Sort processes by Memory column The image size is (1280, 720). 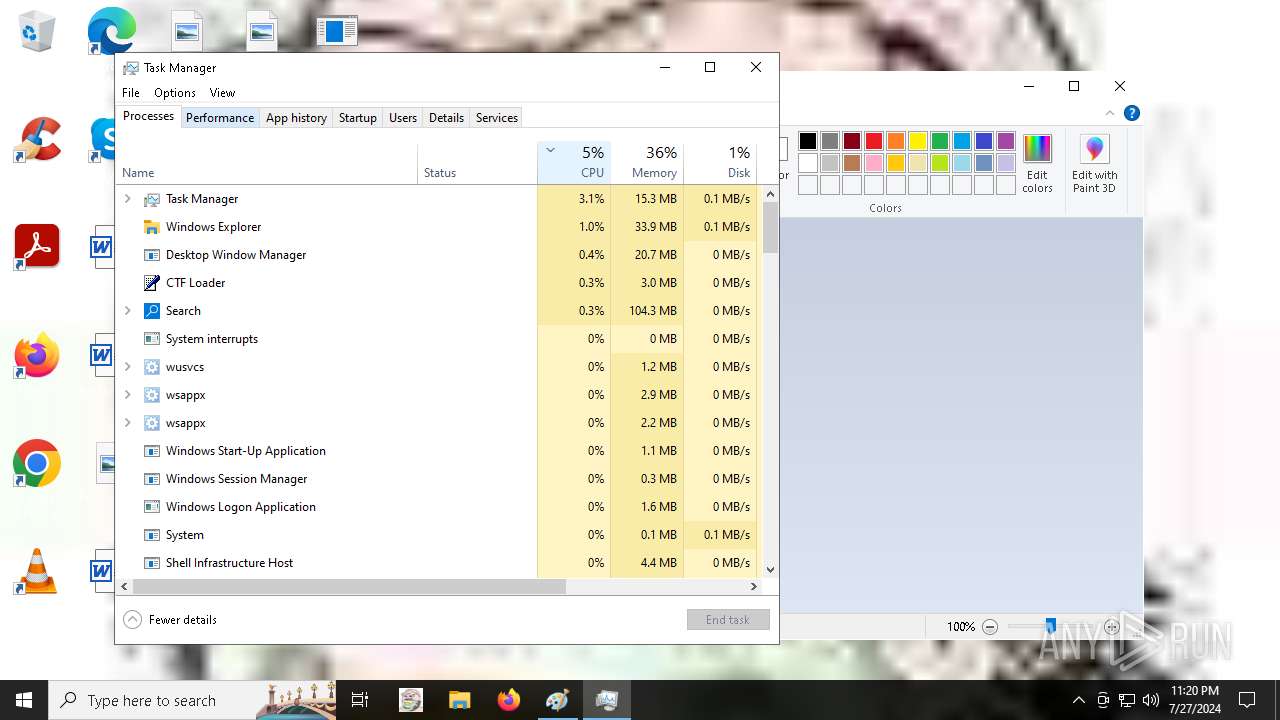click(x=647, y=163)
